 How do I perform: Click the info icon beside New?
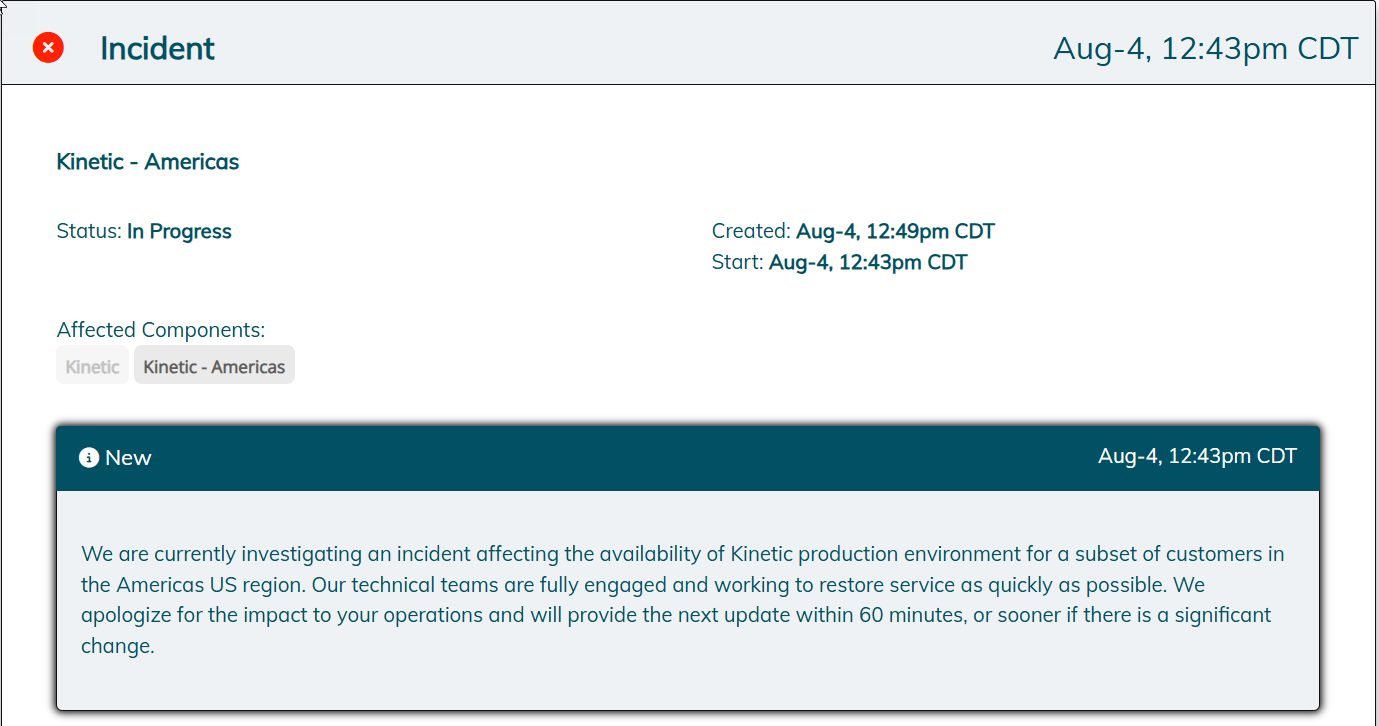click(x=89, y=458)
